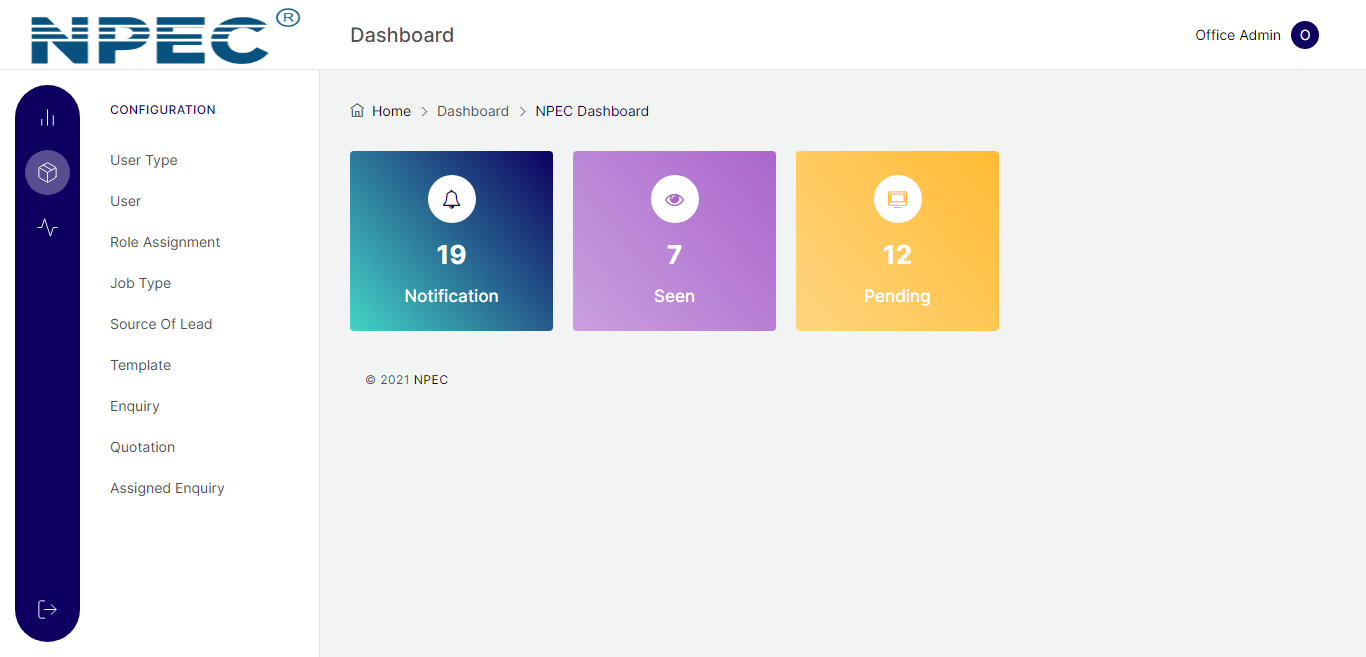Image resolution: width=1366 pixels, height=657 pixels.
Task: Open the Office Admin avatar circle
Action: tap(1304, 35)
